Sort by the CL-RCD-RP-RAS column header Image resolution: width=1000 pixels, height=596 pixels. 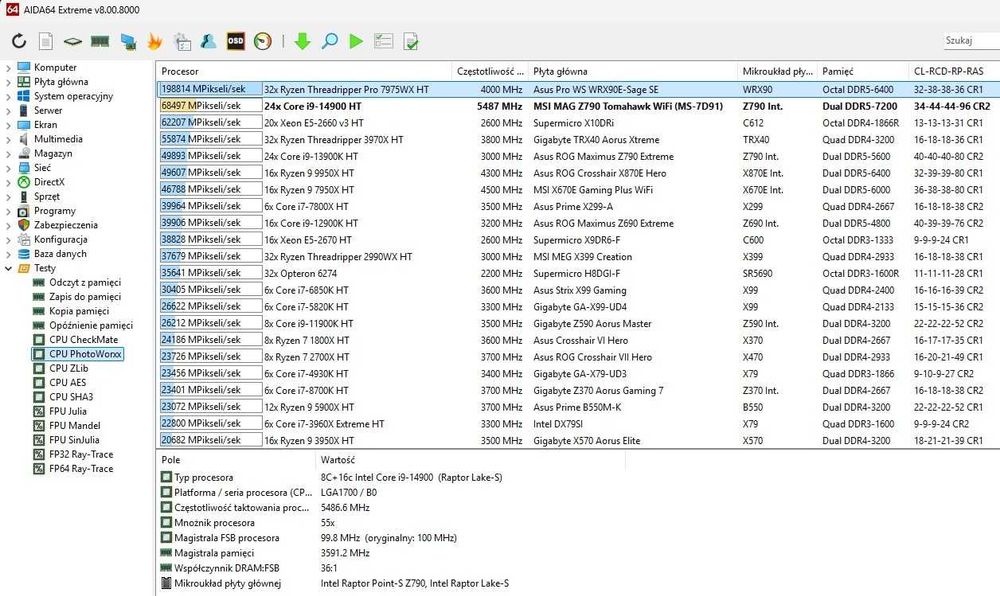(x=954, y=71)
